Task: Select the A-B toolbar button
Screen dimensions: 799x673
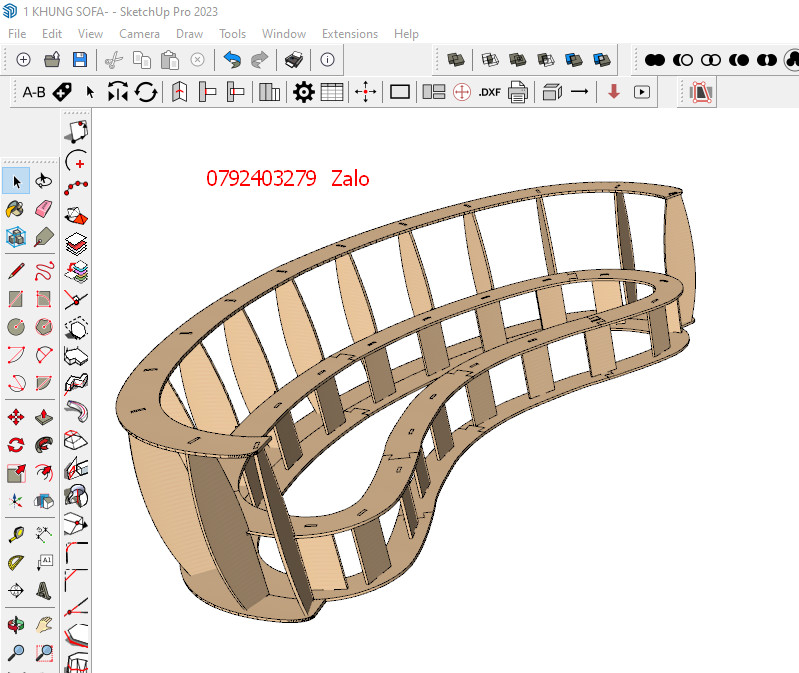Action: pos(34,92)
